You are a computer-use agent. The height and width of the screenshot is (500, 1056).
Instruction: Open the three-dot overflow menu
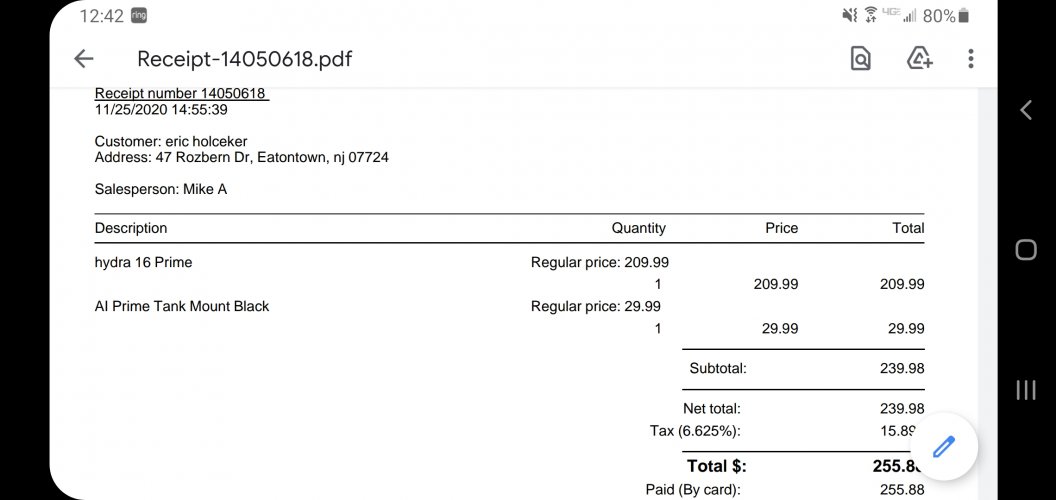pyautogui.click(x=970, y=59)
